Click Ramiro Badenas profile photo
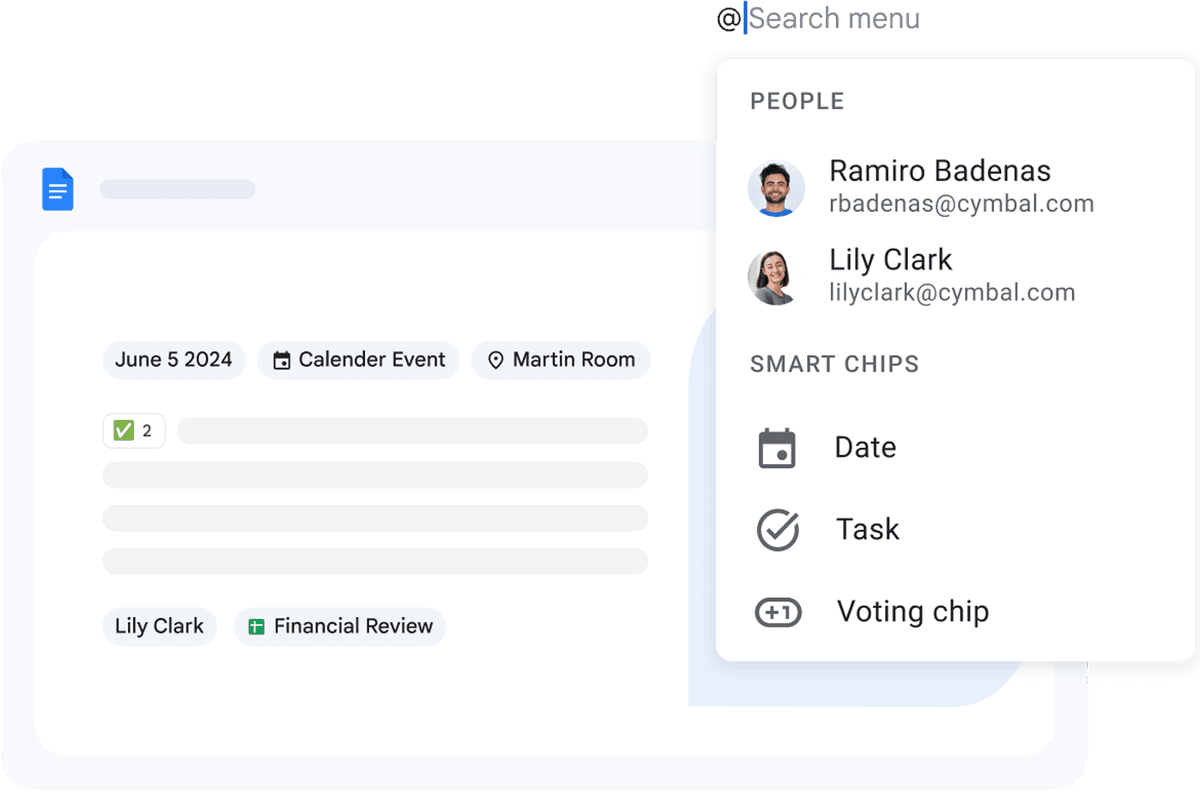The width and height of the screenshot is (1200, 803). tap(776, 188)
